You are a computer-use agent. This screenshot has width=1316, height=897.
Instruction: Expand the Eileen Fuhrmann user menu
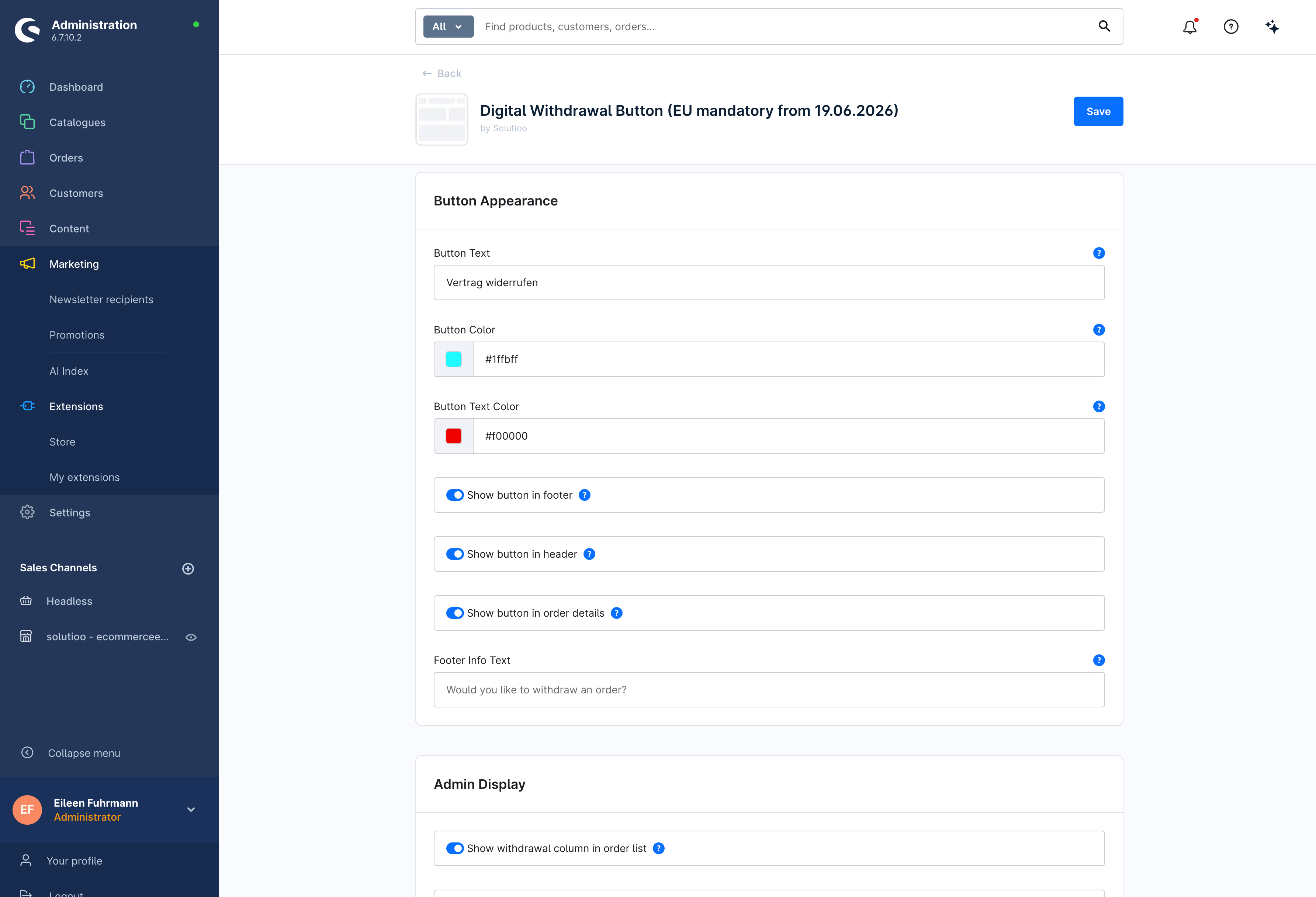point(191,809)
